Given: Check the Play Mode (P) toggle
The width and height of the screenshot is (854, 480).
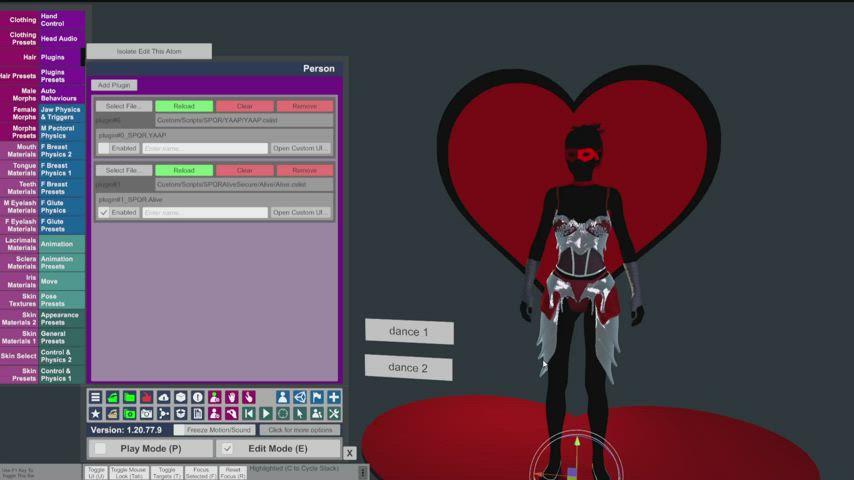Looking at the screenshot, I should pyautogui.click(x=100, y=449).
